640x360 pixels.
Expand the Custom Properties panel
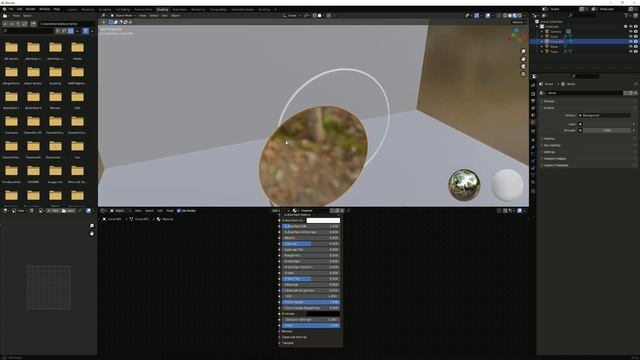click(556, 165)
